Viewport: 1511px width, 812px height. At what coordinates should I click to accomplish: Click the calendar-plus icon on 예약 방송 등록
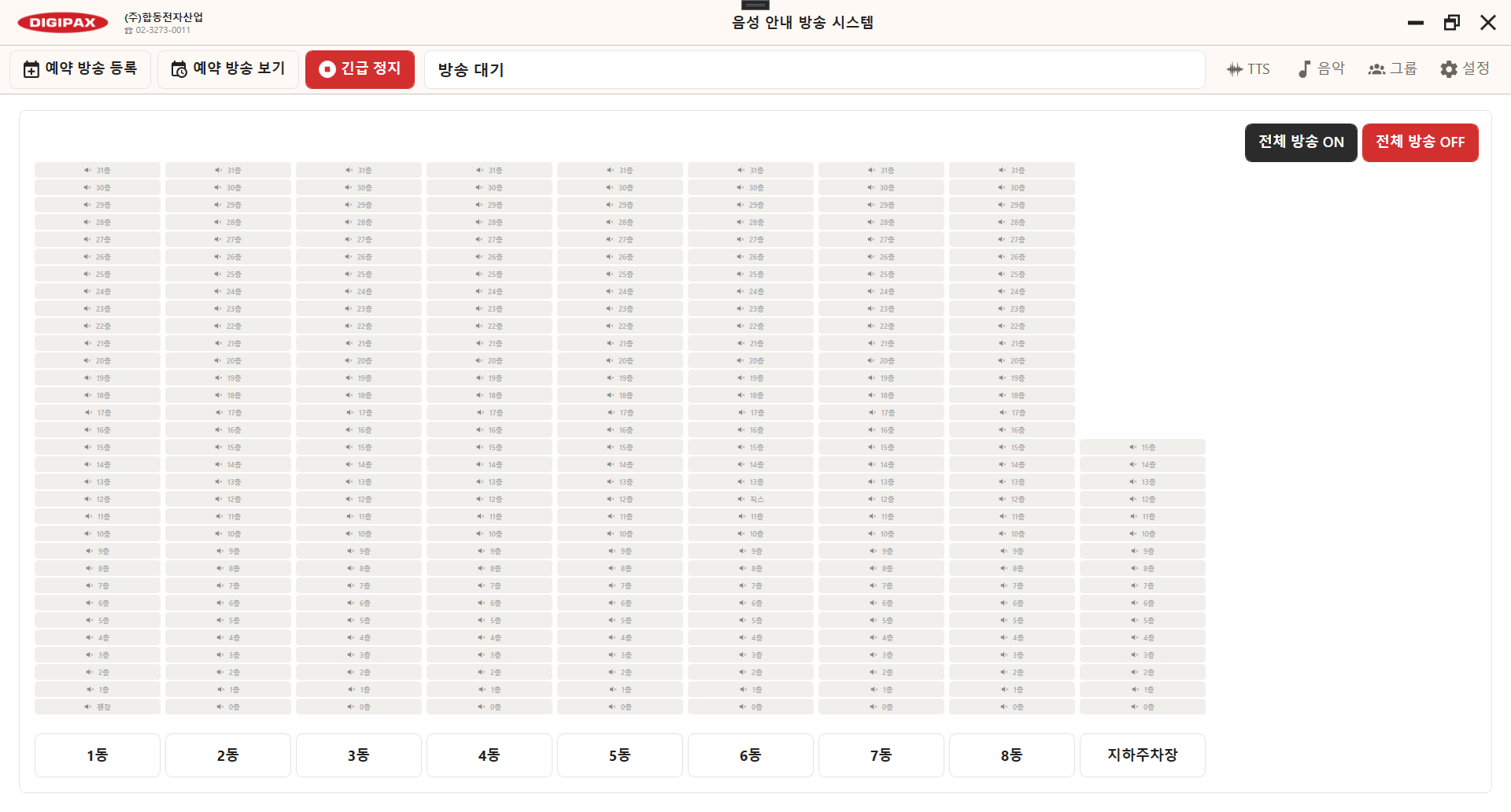coord(31,69)
